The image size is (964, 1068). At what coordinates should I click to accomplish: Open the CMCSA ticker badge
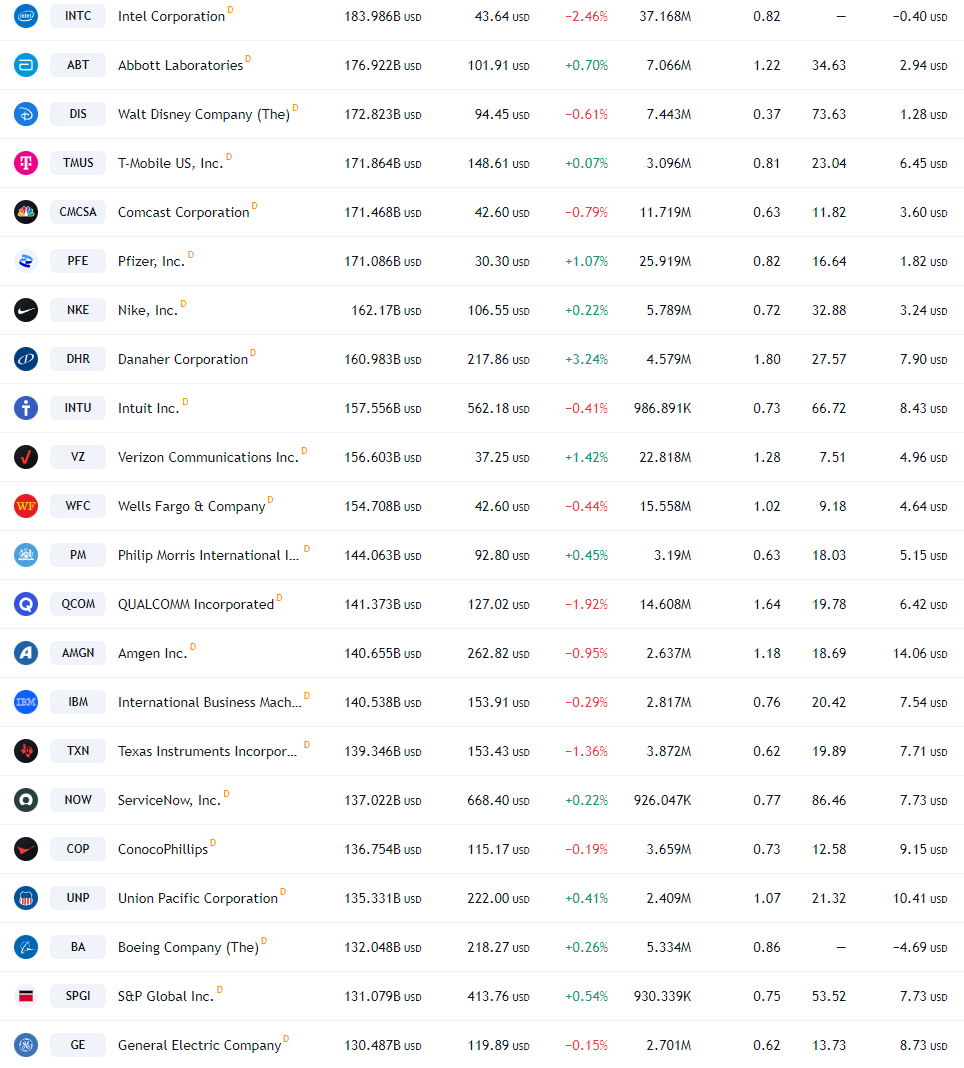(x=78, y=212)
